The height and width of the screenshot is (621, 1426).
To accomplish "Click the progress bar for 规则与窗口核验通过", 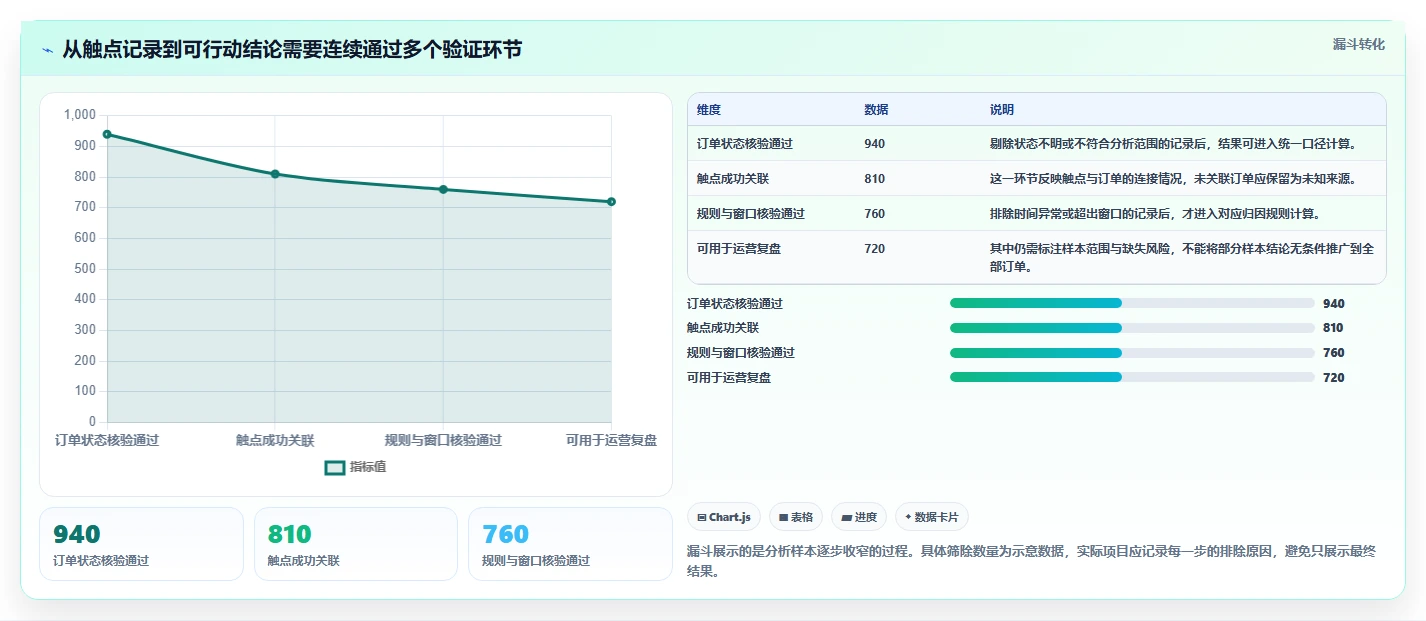I will pos(1132,353).
